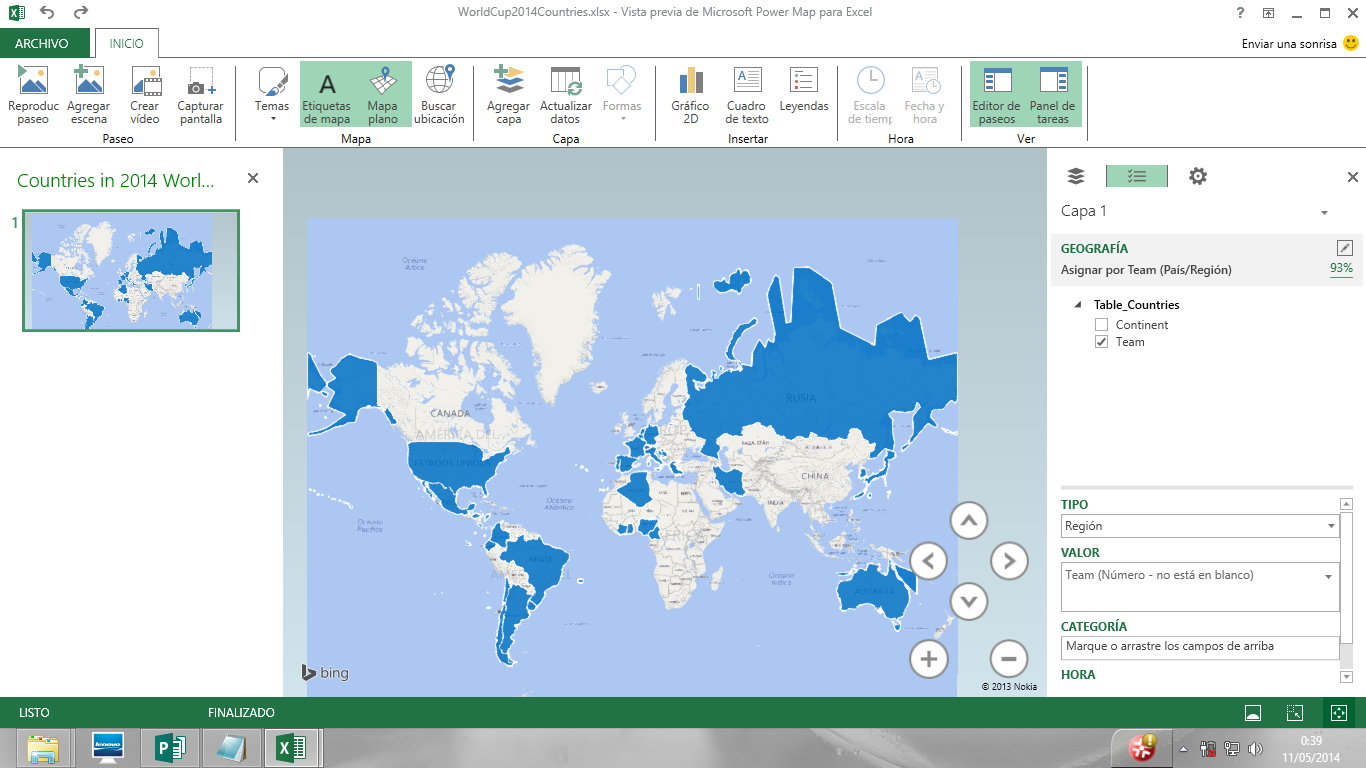The image size is (1366, 768).
Task: Capture the screen with Capturar pantalla
Action: (x=201, y=95)
